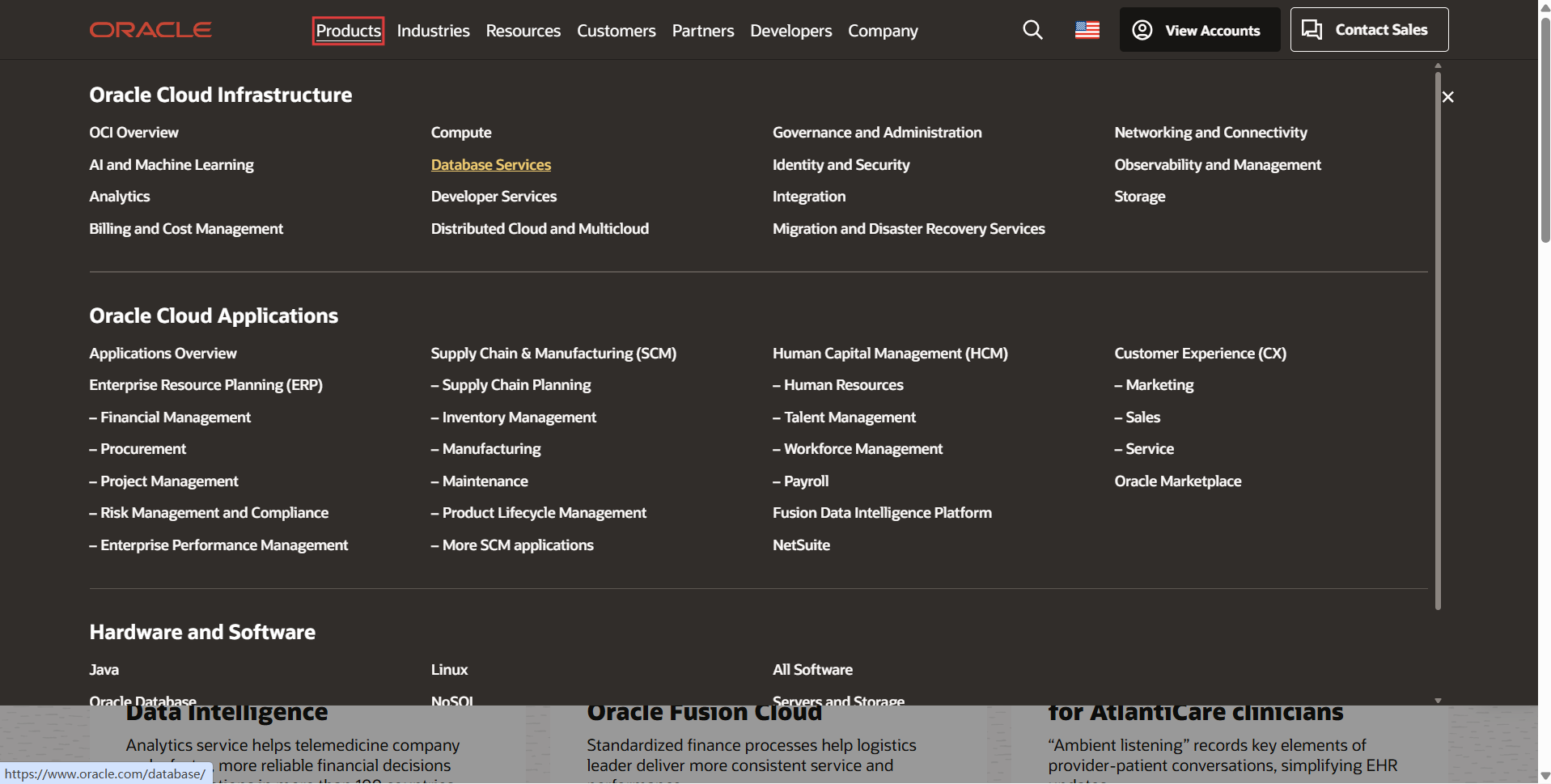Click the page scrollbar down arrow

tap(1545, 776)
